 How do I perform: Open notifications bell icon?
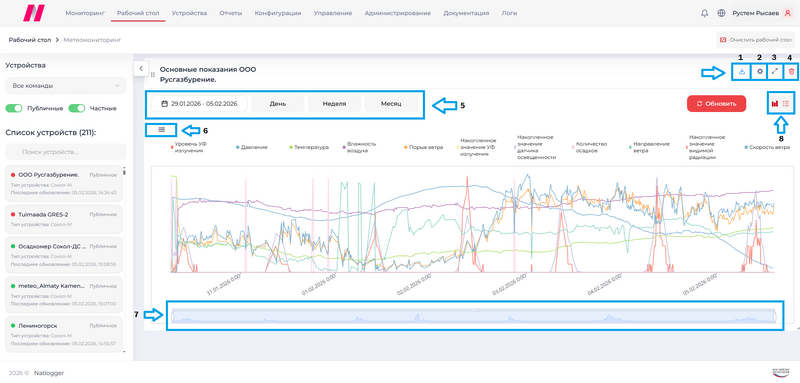pos(705,13)
